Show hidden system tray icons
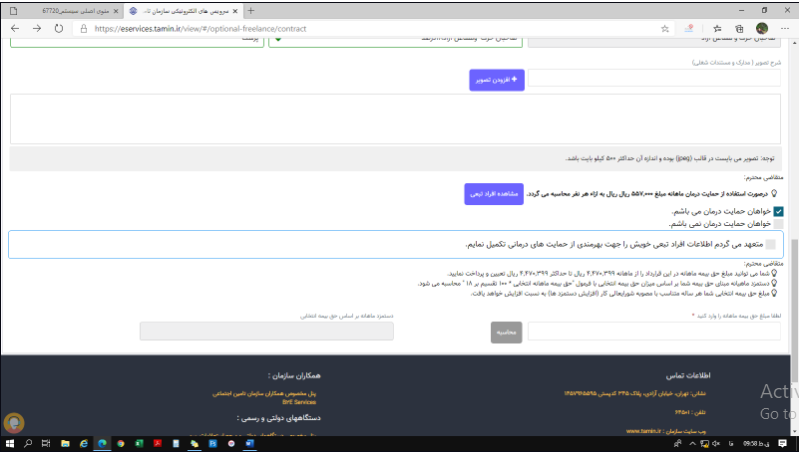 pos(692,444)
